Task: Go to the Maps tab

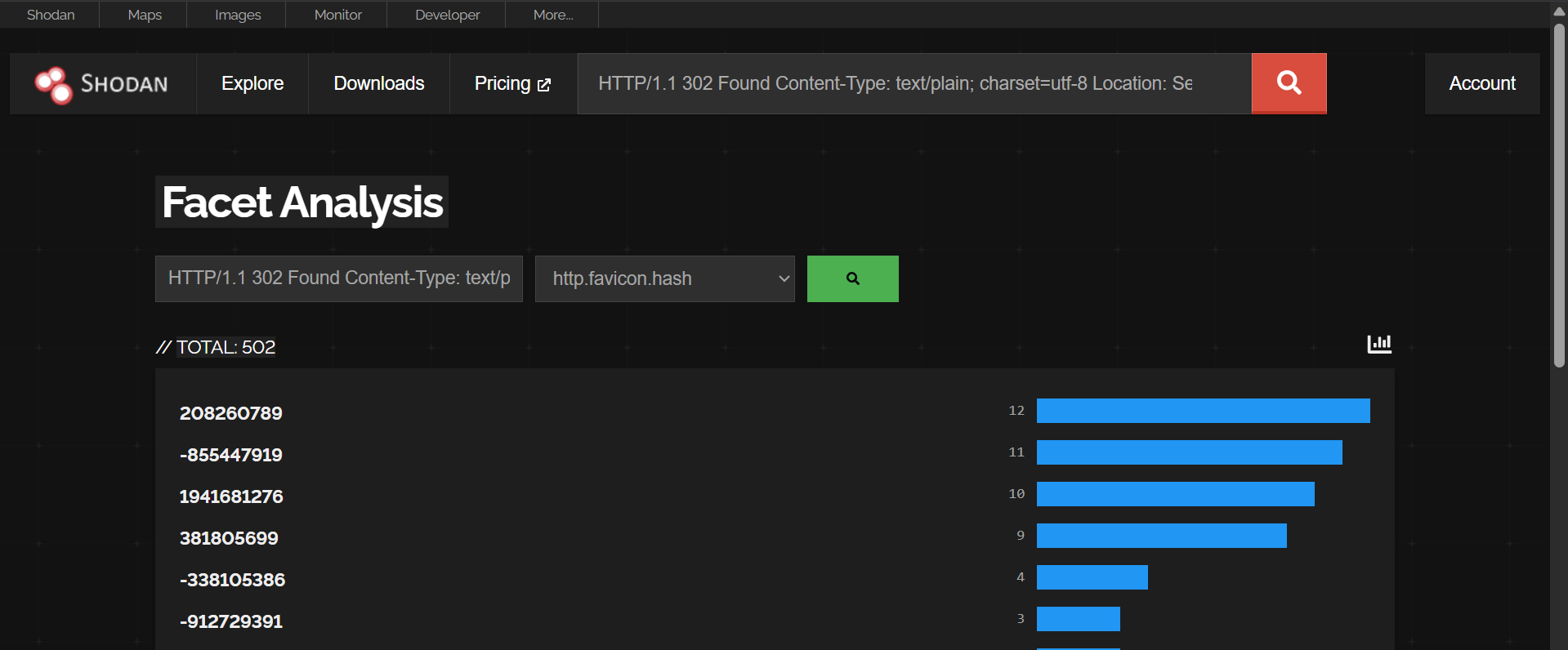Action: point(145,15)
